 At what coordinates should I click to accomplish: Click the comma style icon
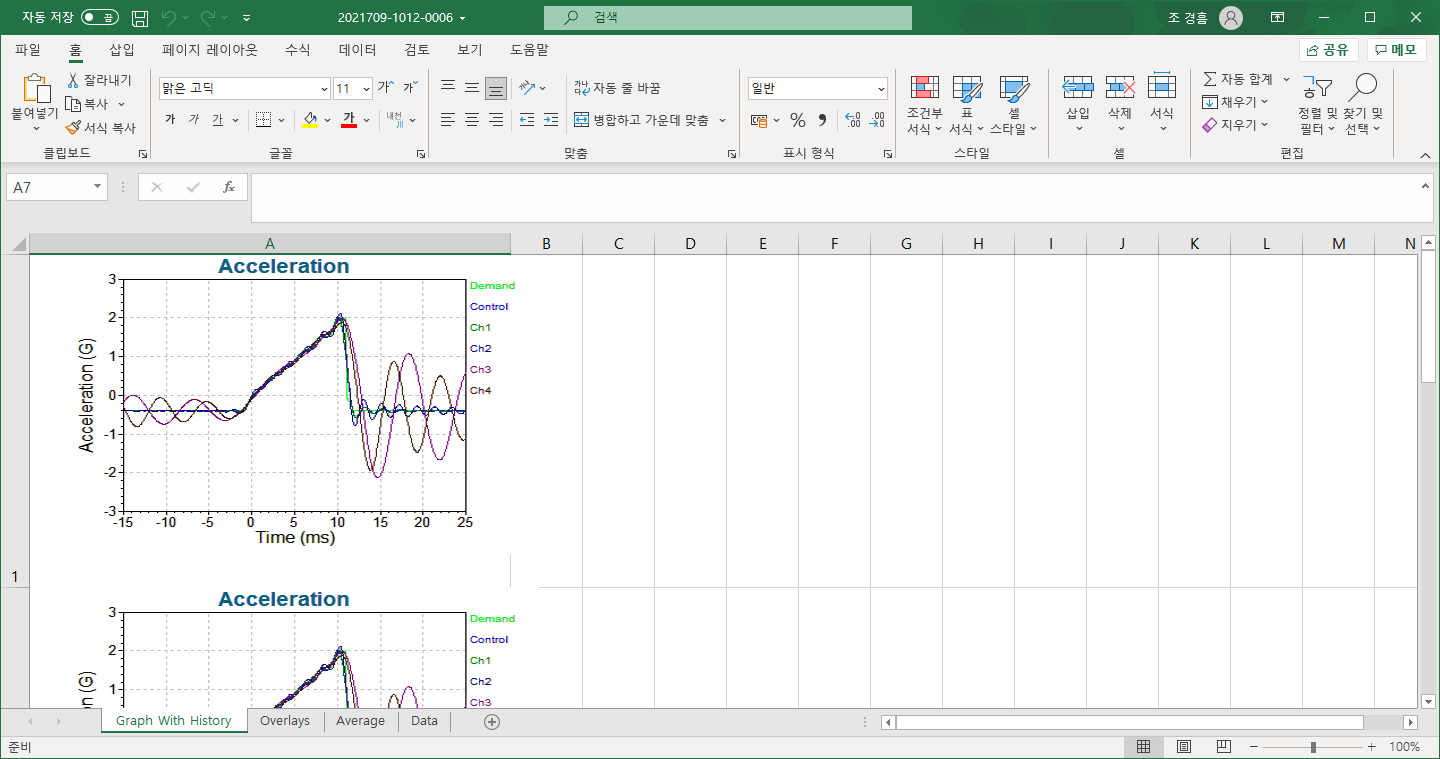click(822, 120)
